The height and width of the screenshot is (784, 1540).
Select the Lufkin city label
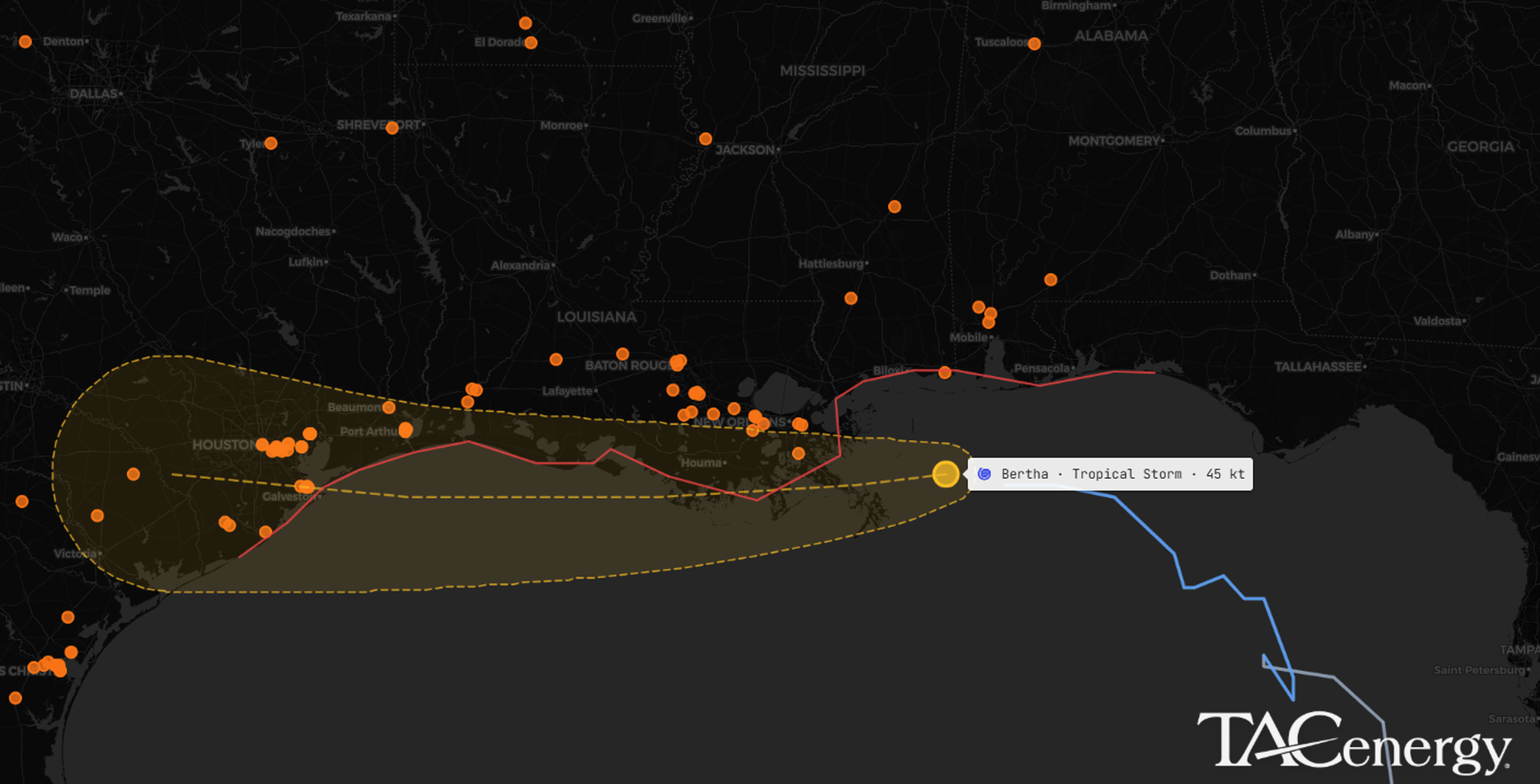[x=306, y=262]
